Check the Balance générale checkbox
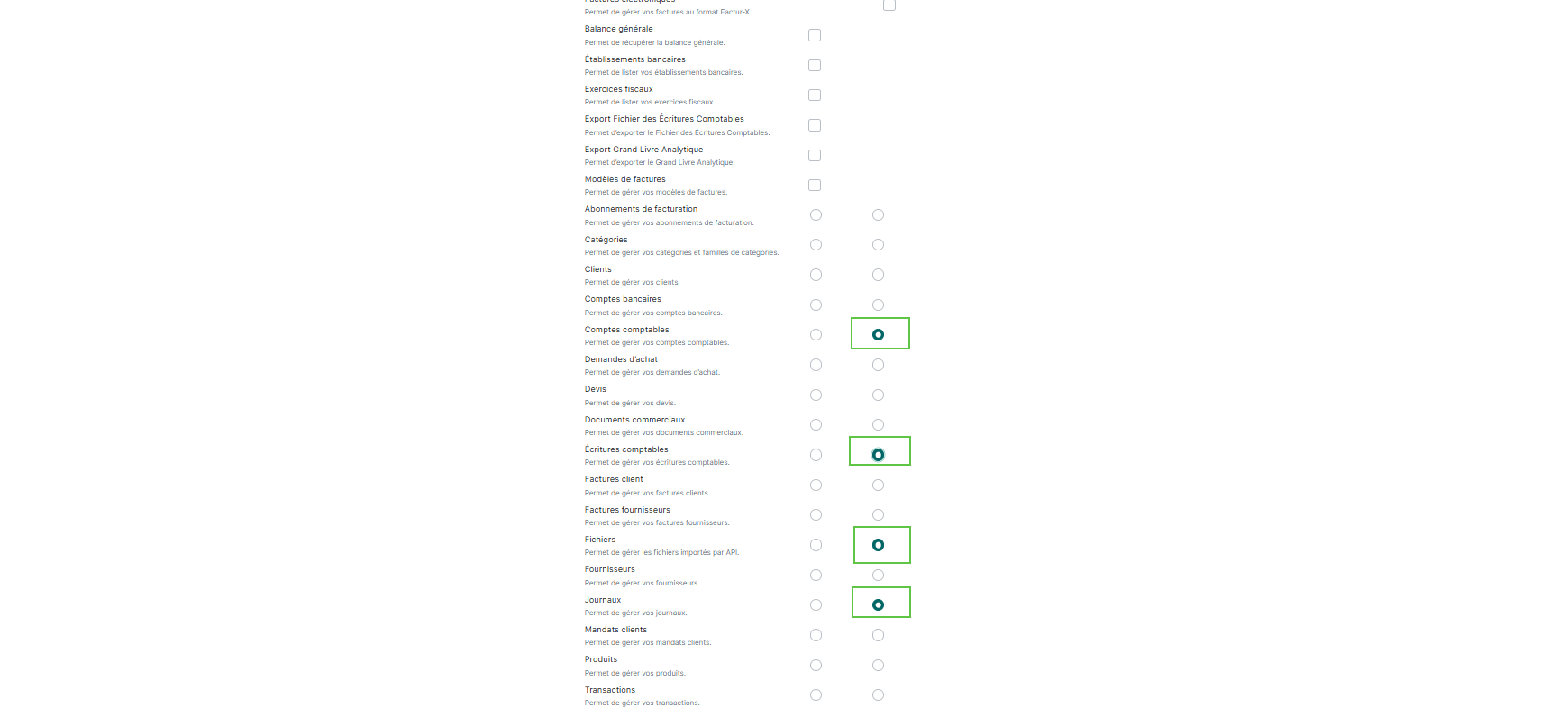The height and width of the screenshot is (717, 1568). 815,35
